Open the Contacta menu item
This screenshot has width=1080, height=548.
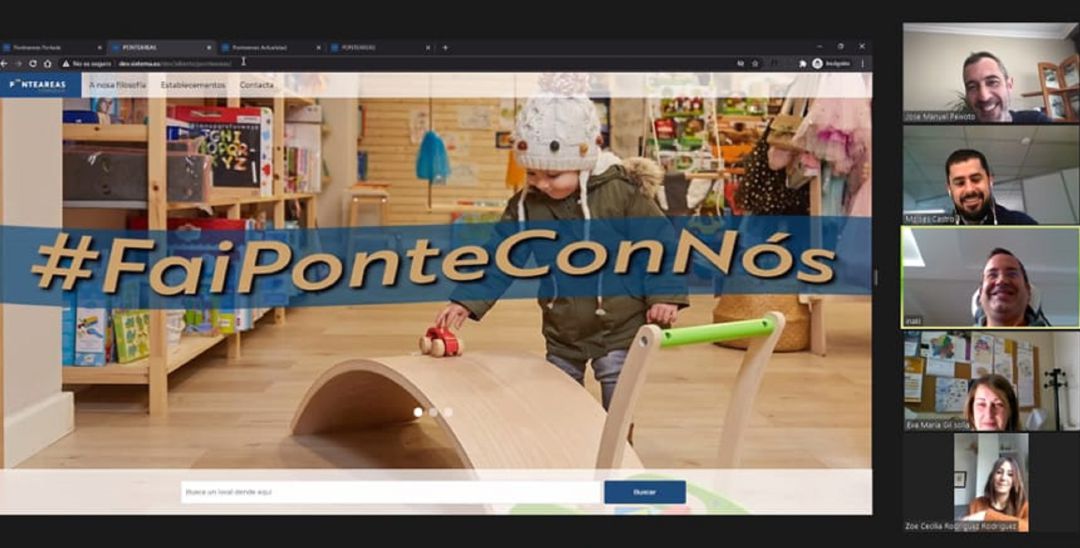[256, 85]
